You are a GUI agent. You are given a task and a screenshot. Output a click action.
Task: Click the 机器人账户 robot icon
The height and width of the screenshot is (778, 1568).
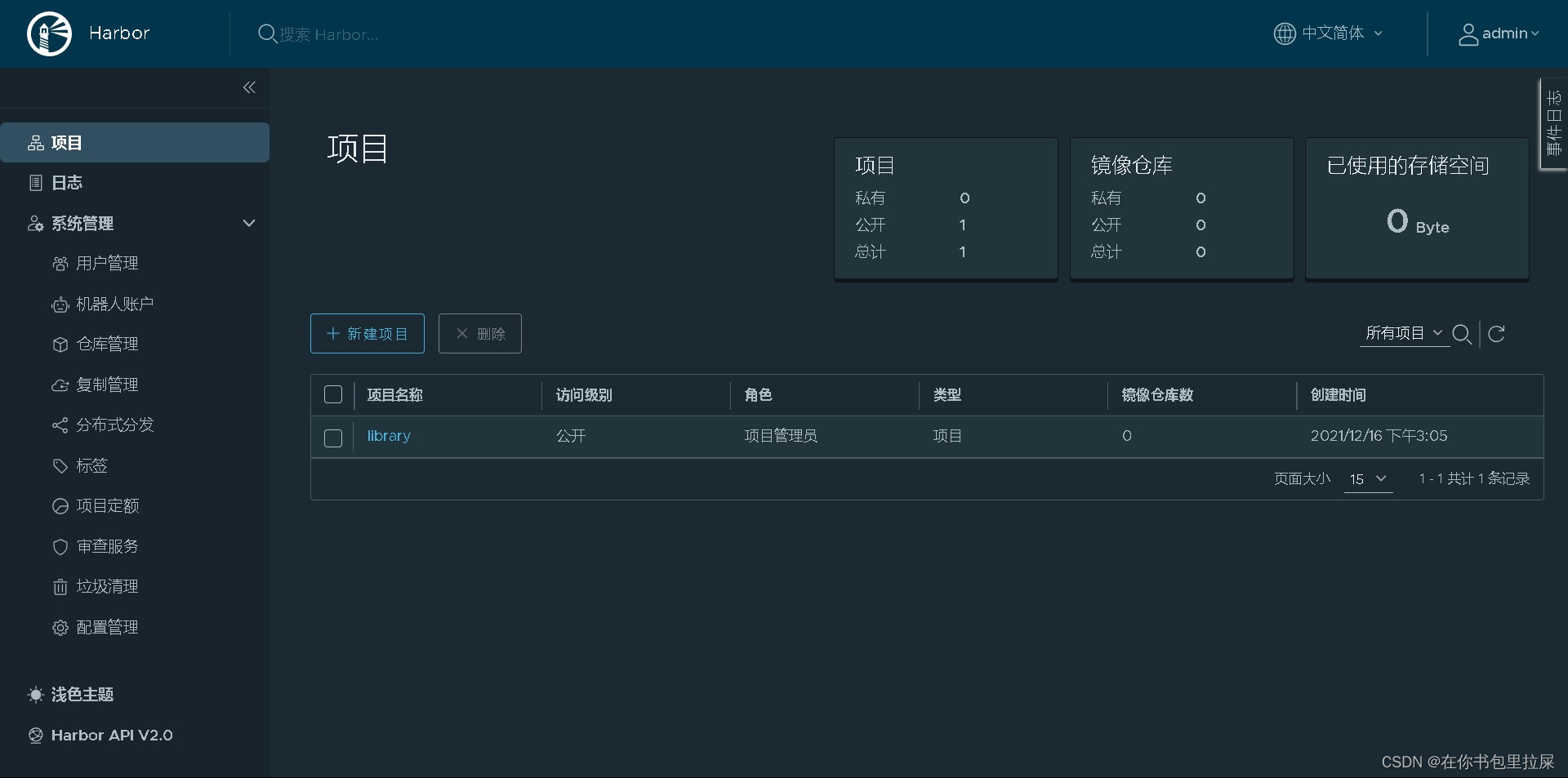pyautogui.click(x=60, y=305)
